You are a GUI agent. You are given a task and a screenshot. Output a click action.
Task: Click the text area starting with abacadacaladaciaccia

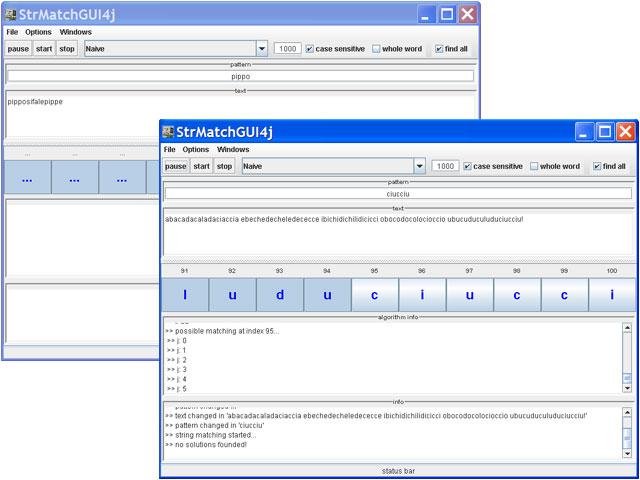pyautogui.click(x=398, y=233)
